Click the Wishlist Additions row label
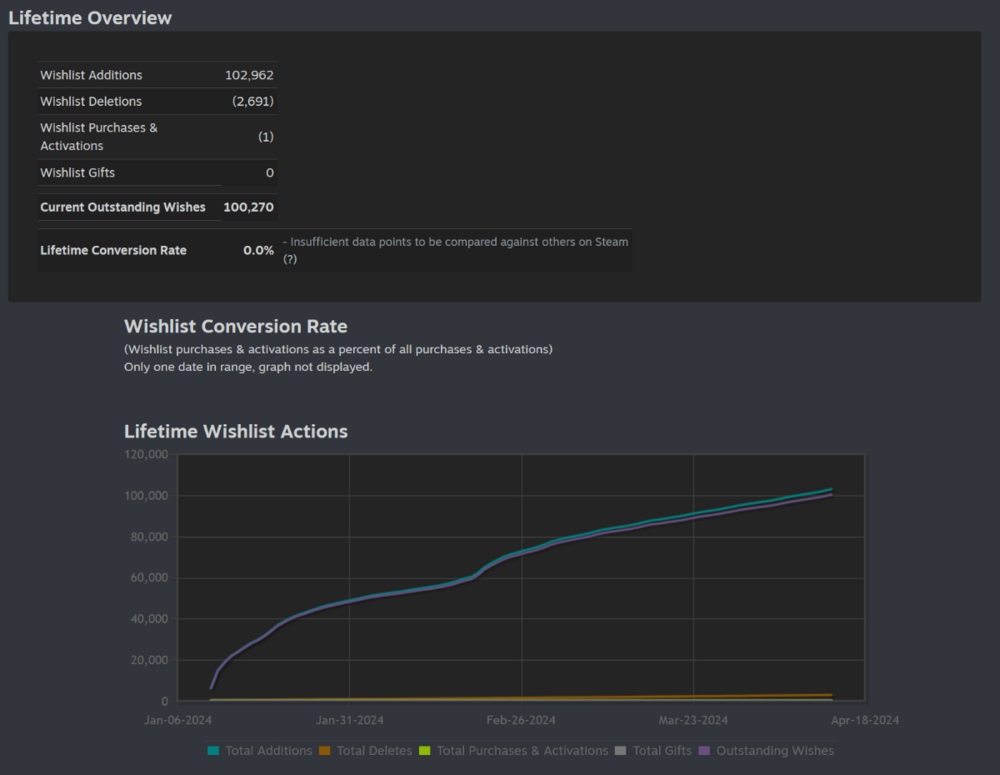 [91, 75]
